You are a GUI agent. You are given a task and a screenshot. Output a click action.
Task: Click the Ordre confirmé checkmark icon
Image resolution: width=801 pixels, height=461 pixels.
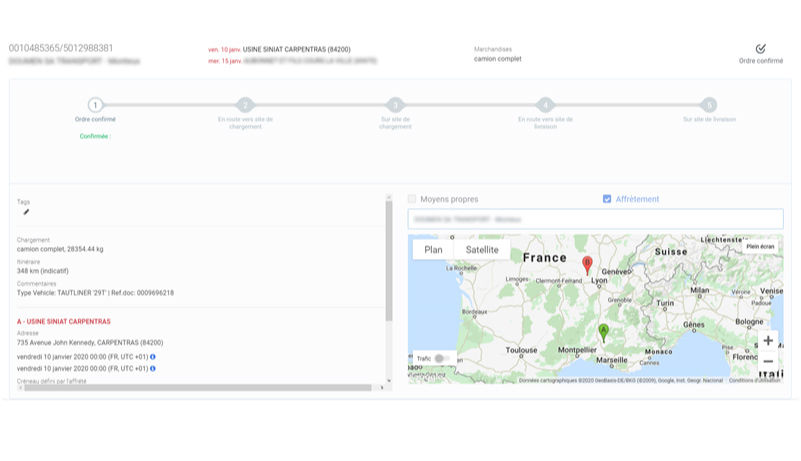[x=760, y=48]
